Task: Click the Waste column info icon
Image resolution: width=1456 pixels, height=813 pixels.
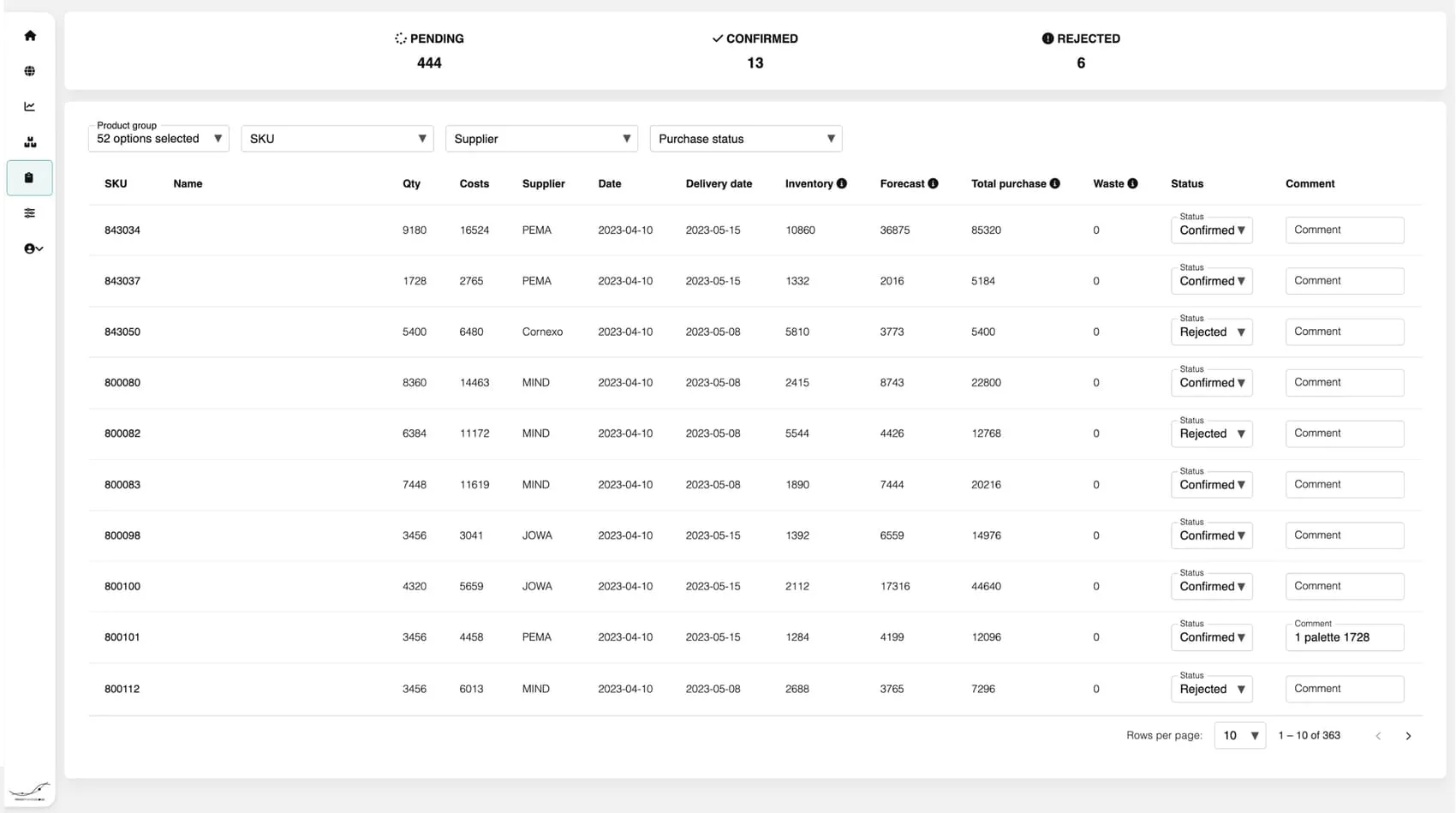Action: [x=1133, y=182]
